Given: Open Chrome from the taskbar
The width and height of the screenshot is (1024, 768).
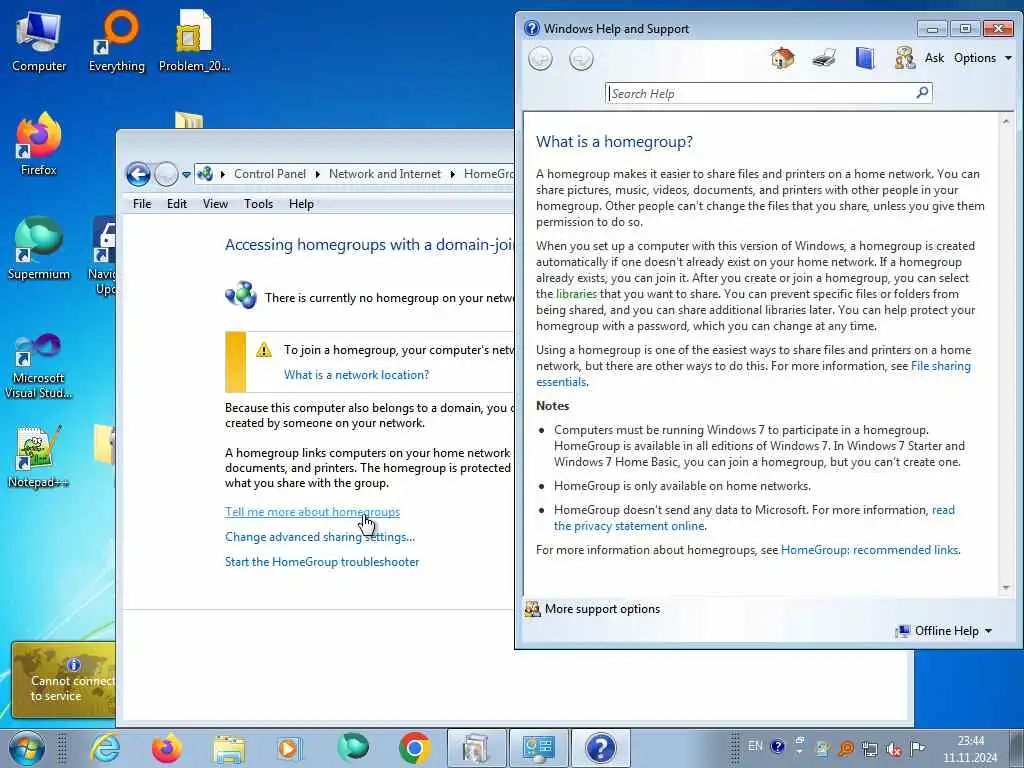Looking at the screenshot, I should (x=415, y=748).
